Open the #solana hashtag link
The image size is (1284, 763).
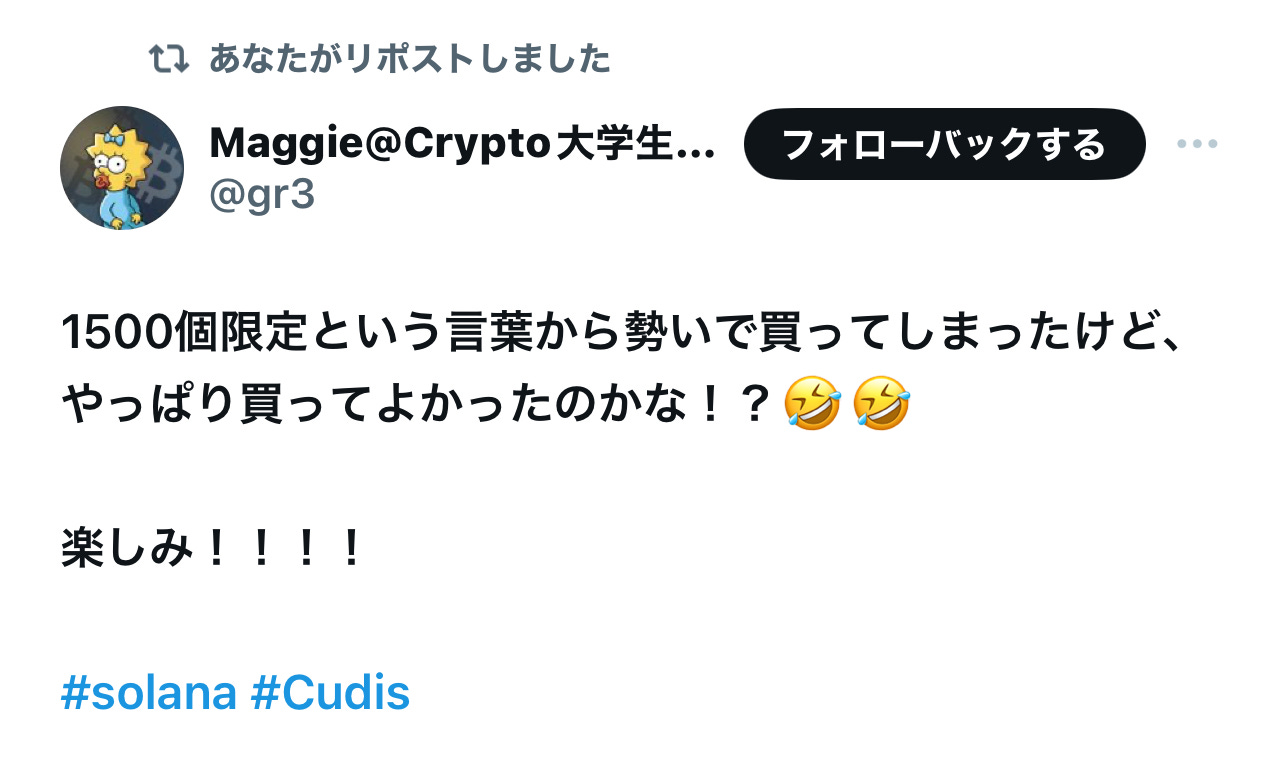coord(149,692)
